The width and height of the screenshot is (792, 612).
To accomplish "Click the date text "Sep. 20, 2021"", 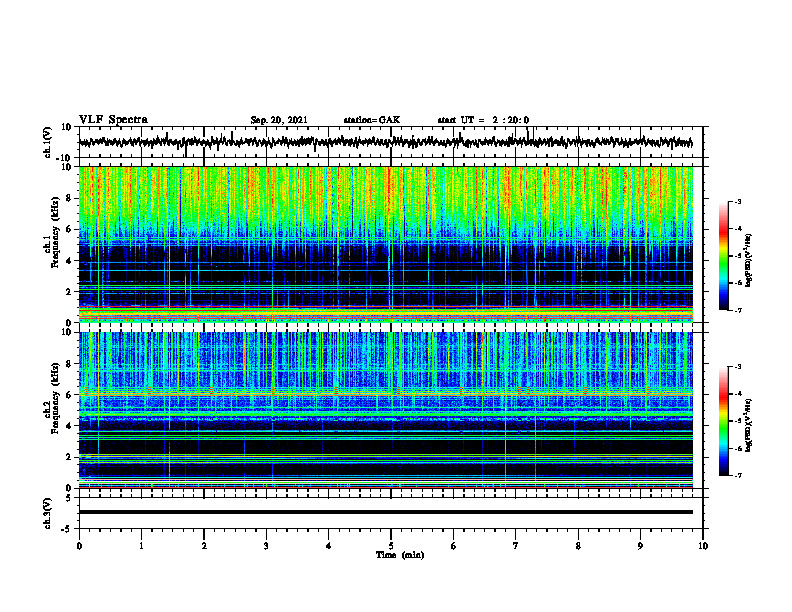I will click(x=279, y=120).
